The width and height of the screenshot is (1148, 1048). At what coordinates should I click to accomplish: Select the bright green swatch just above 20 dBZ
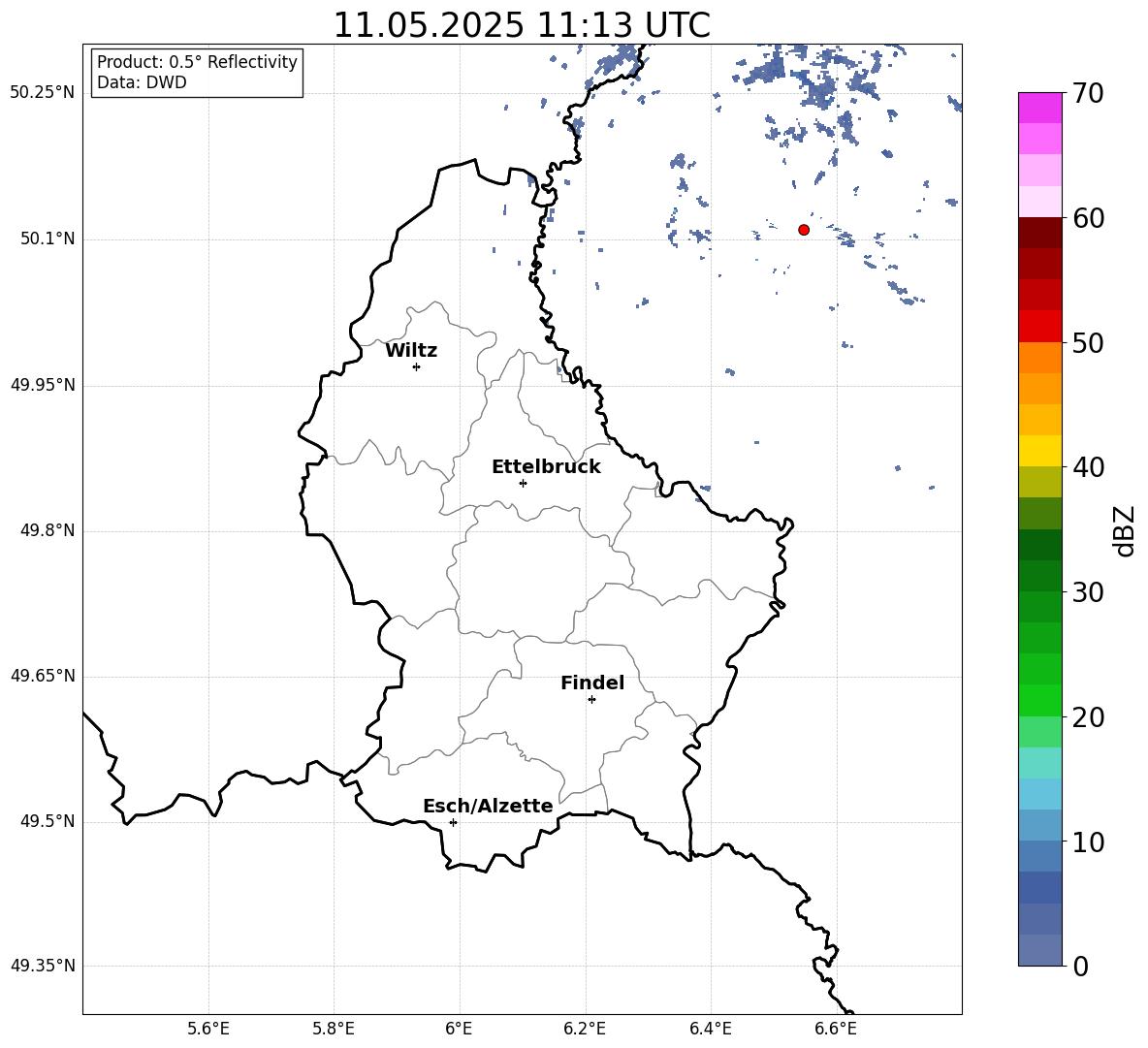(x=1040, y=700)
